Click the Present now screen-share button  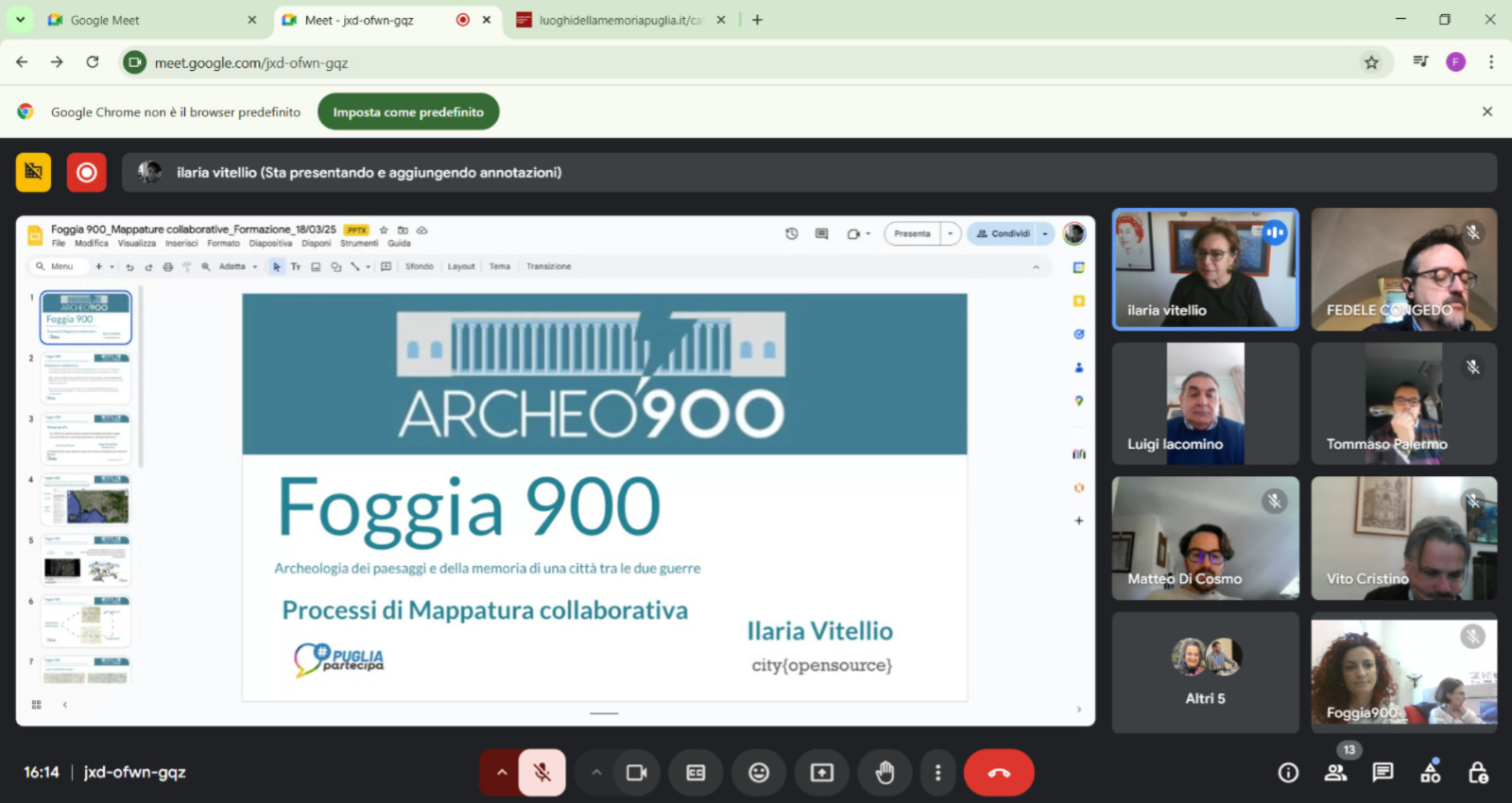(x=822, y=773)
